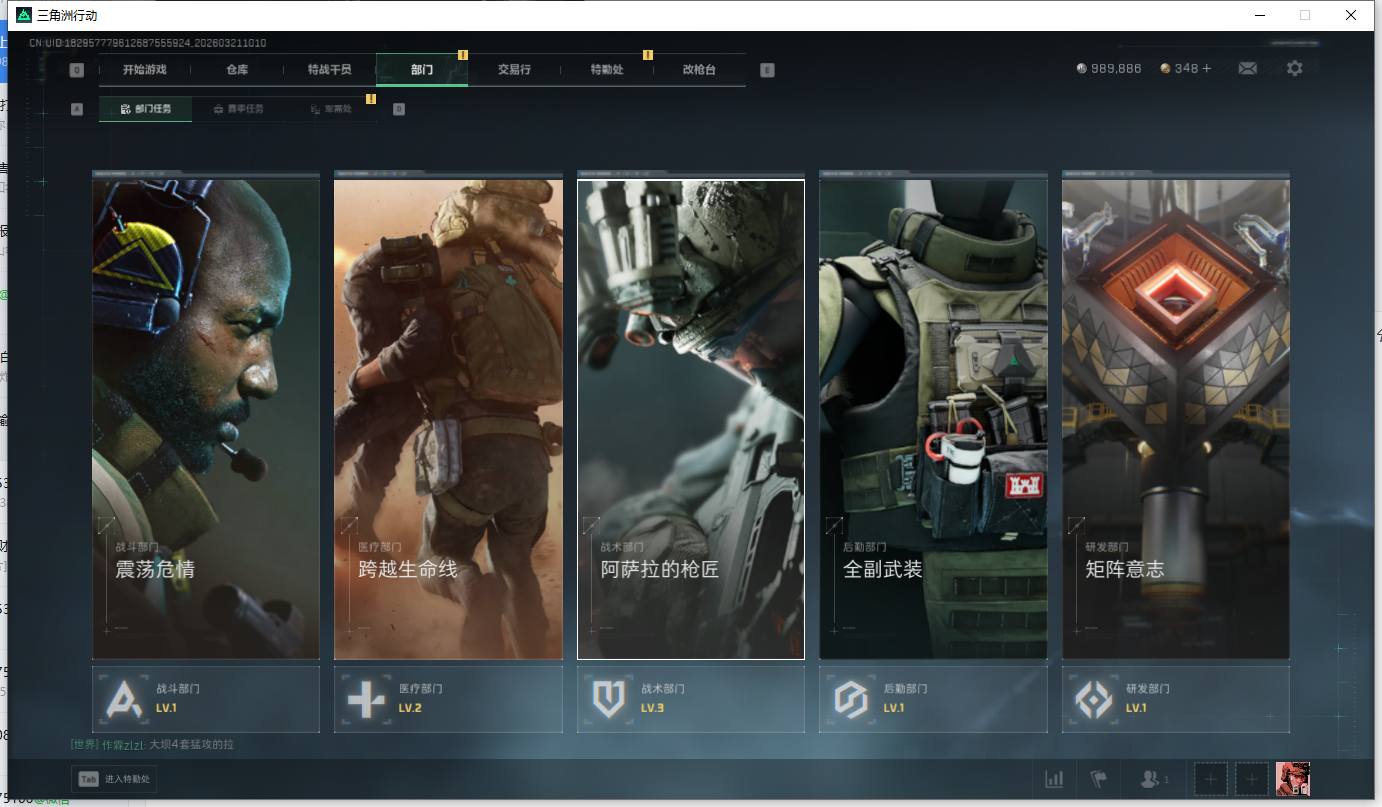
Task: Click the 研发部门 diamond emblem icon
Action: 1093,699
